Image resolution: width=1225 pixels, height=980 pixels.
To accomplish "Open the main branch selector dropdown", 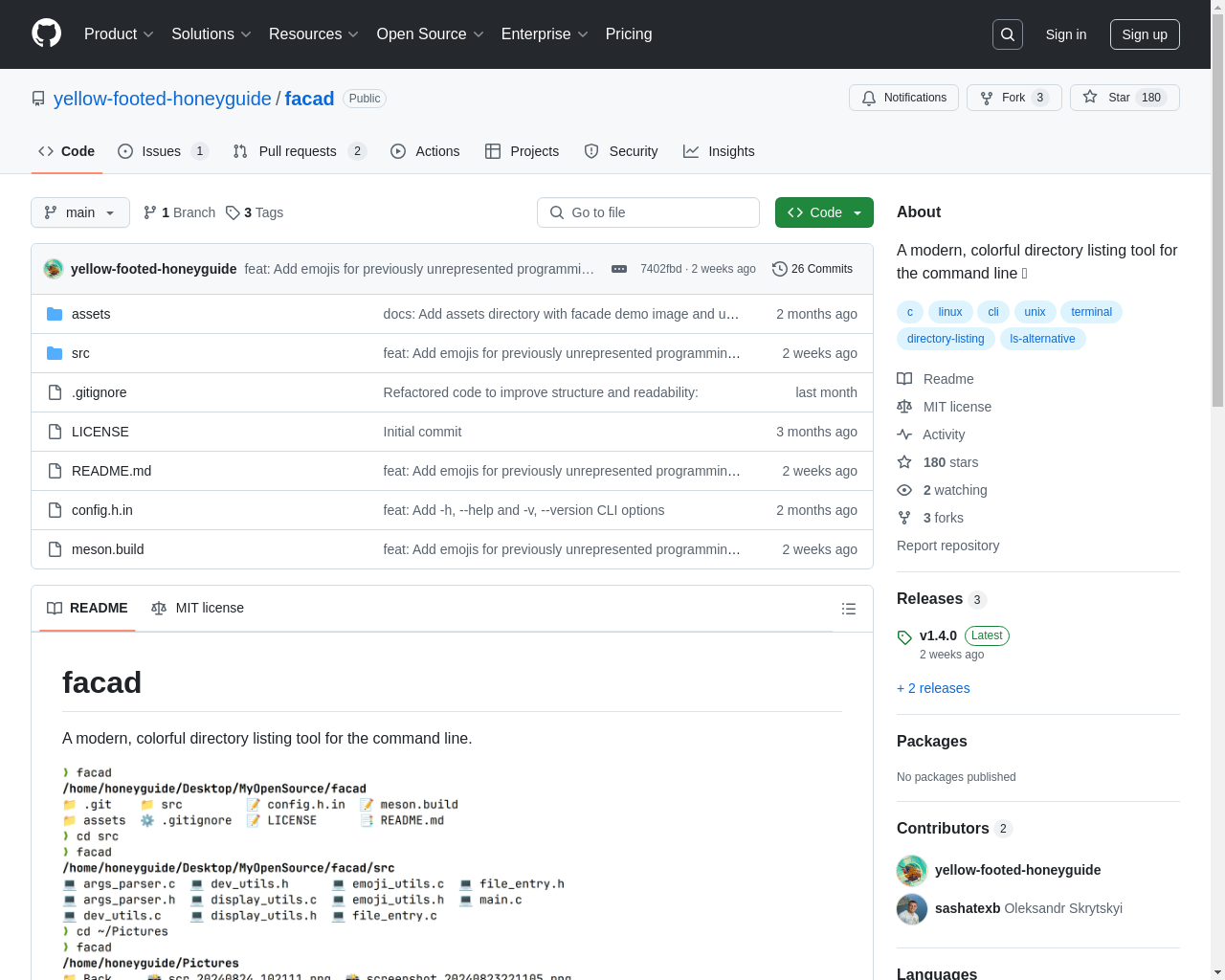I will 80,212.
